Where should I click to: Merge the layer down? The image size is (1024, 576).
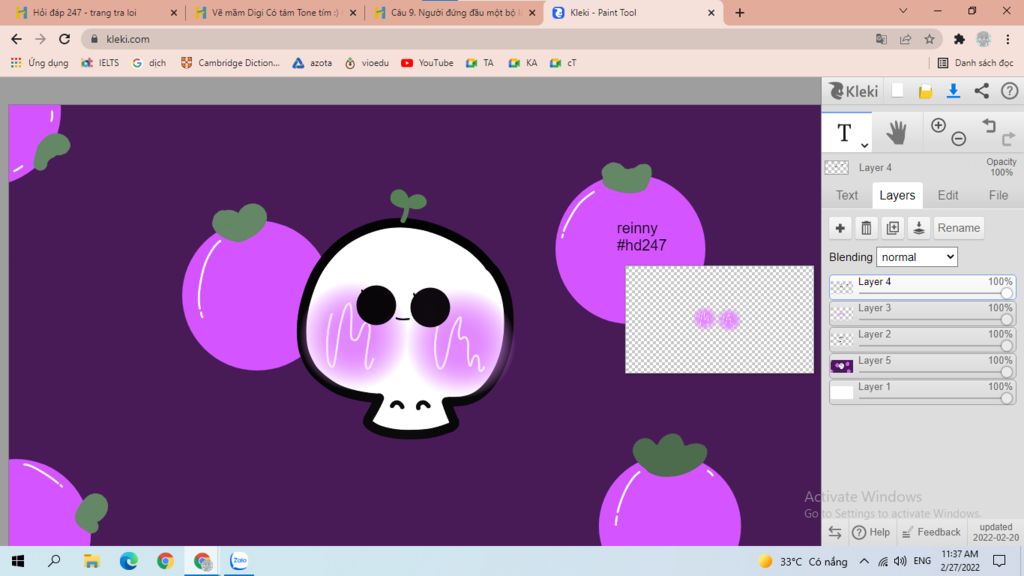(x=919, y=228)
